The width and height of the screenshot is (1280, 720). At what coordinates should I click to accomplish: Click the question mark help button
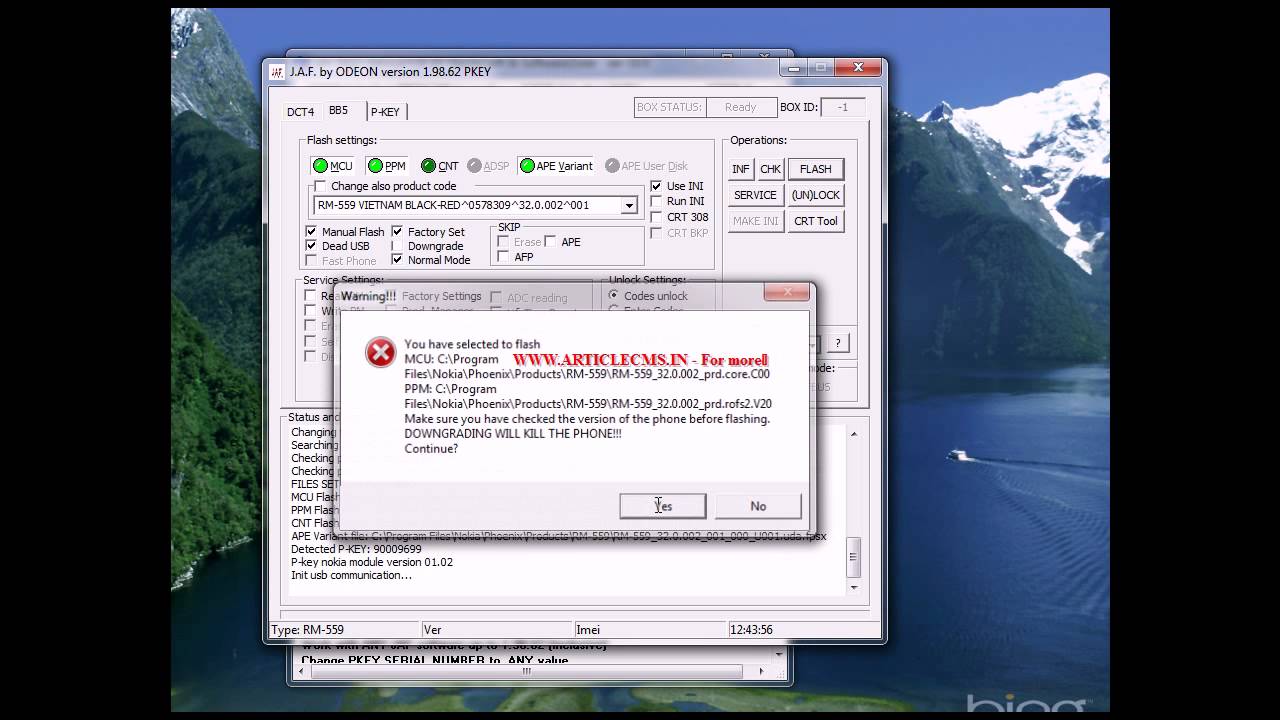tap(838, 343)
